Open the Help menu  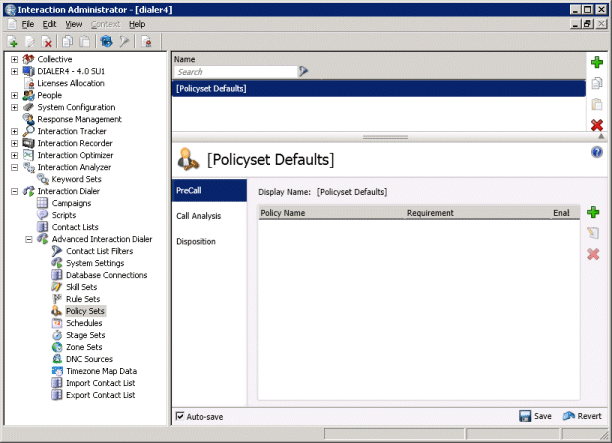point(136,24)
